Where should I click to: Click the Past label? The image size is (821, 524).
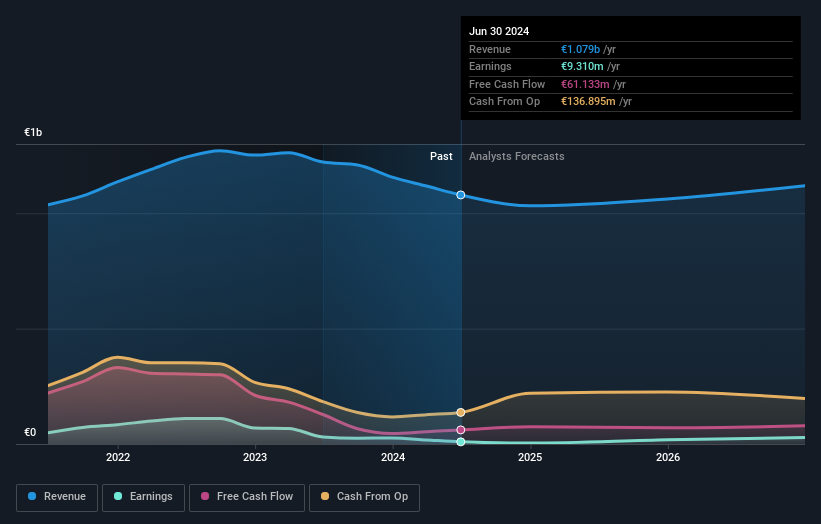[441, 156]
